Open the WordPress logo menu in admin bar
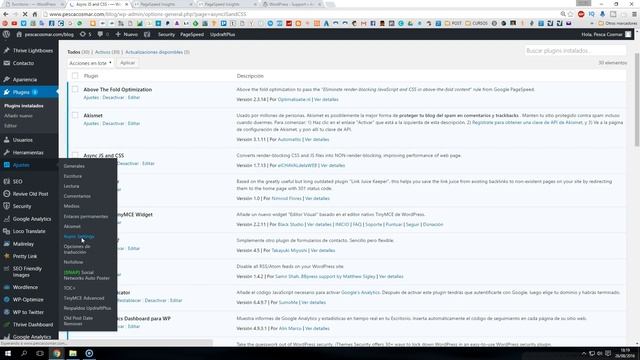The image size is (640, 360). pos(6,34)
